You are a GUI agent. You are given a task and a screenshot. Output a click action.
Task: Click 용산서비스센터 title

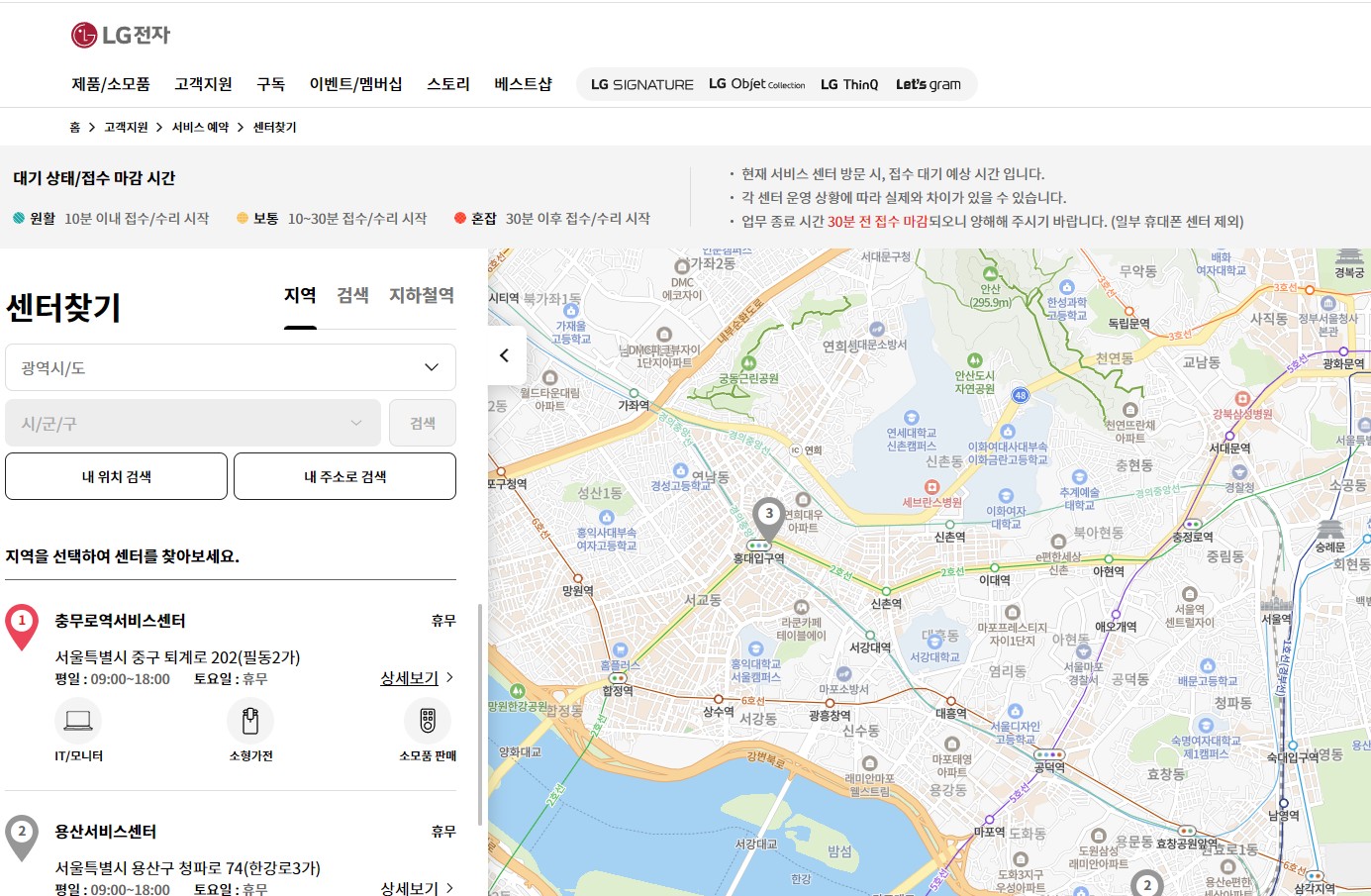tap(106, 832)
